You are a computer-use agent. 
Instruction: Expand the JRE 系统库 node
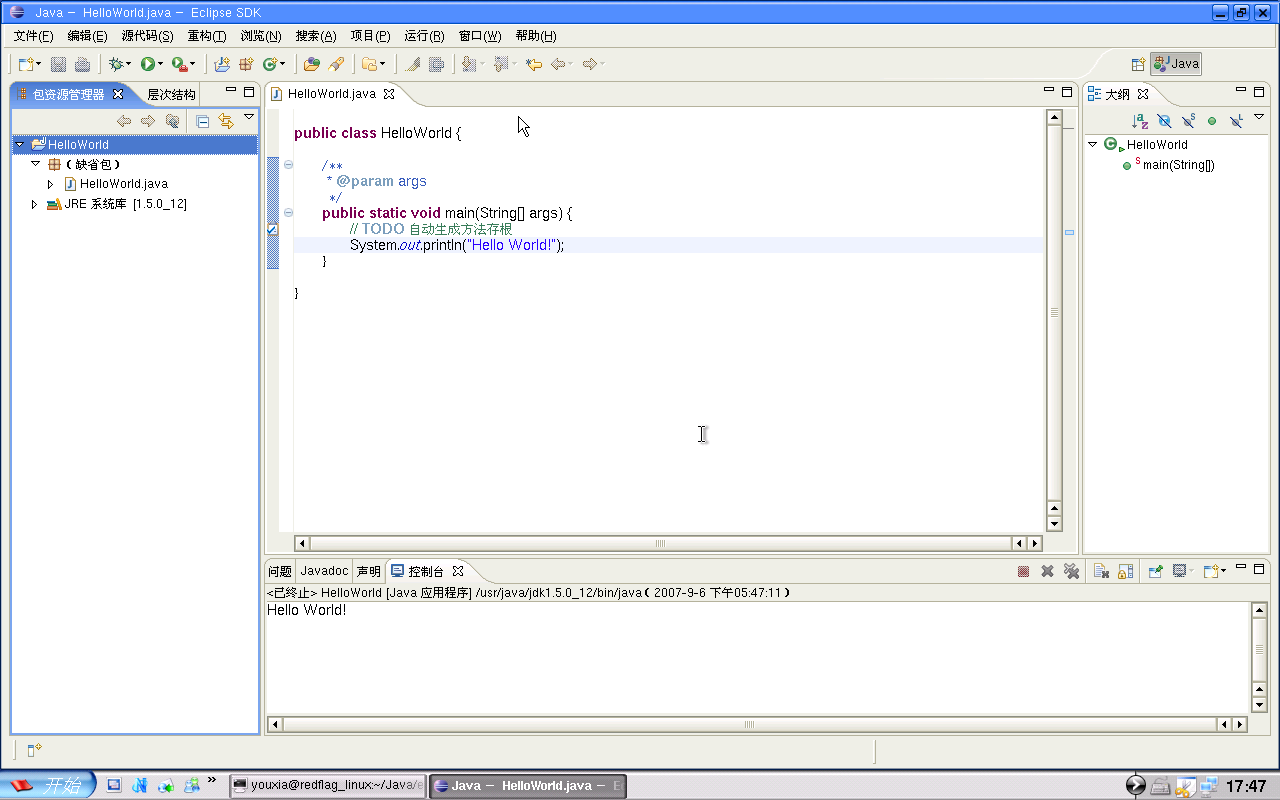35,204
